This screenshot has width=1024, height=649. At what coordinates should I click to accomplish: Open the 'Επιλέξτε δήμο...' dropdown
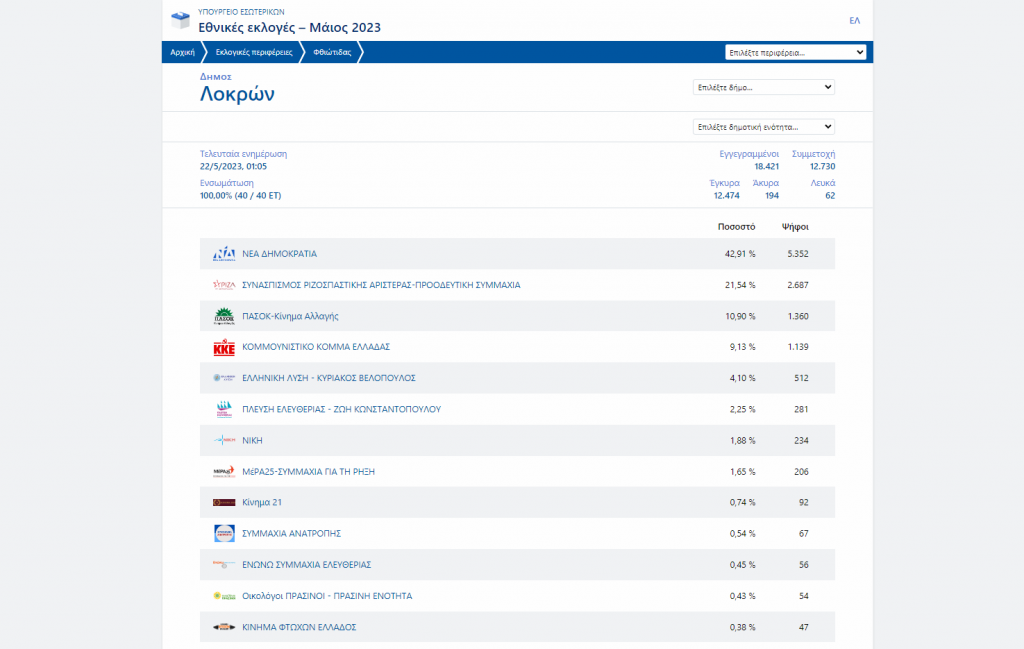tap(763, 87)
